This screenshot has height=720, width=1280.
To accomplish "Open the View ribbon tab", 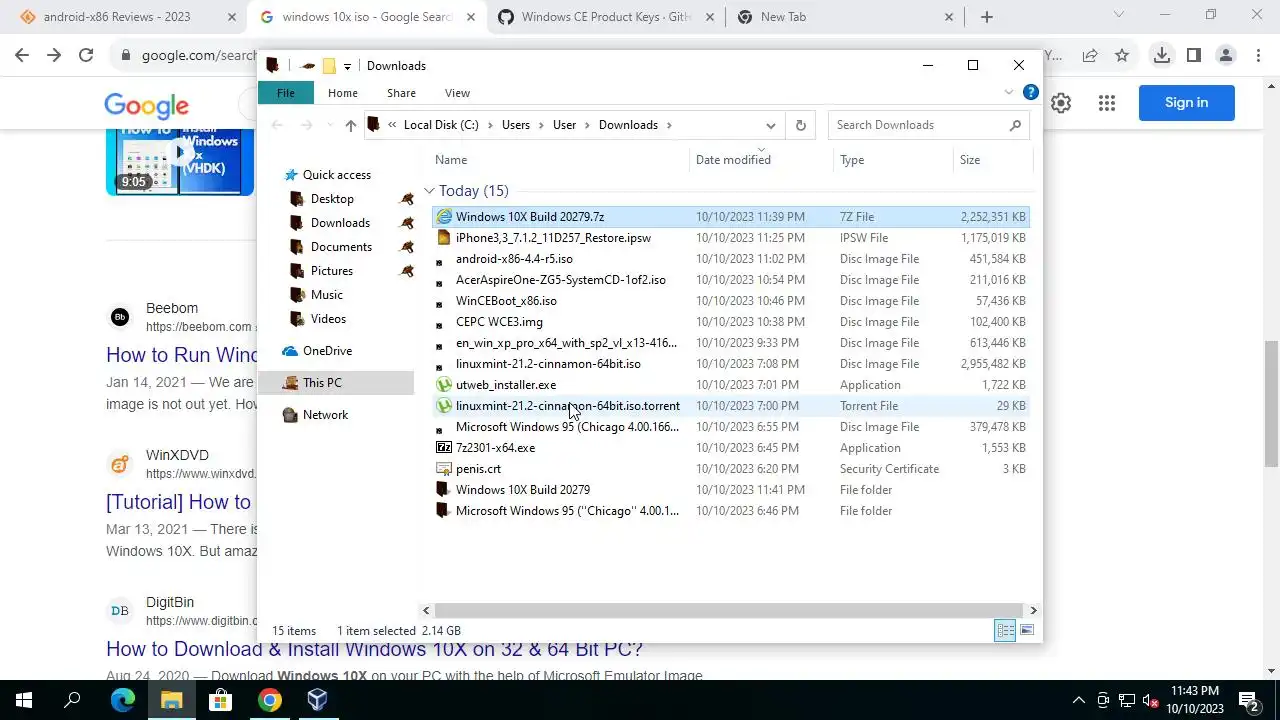I will (x=457, y=93).
